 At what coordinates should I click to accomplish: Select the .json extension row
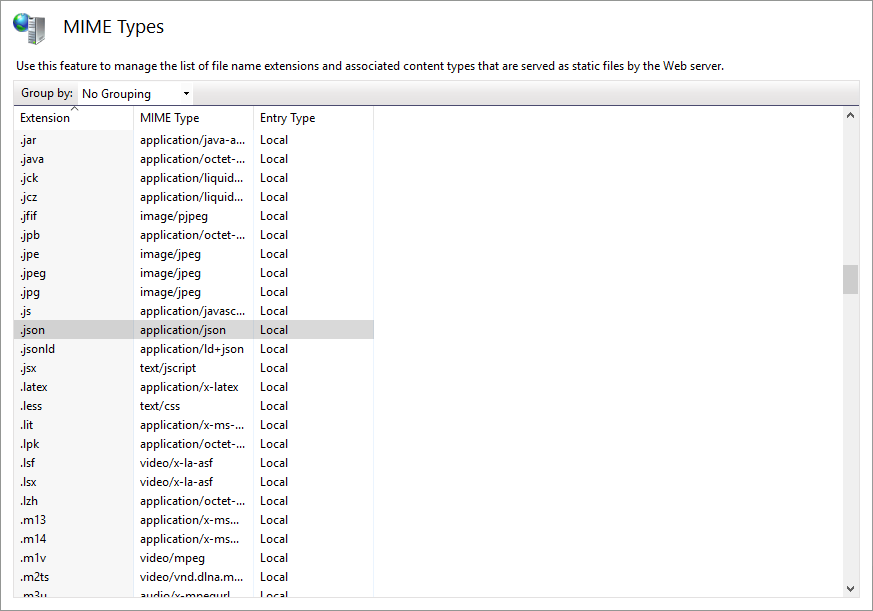(x=33, y=330)
